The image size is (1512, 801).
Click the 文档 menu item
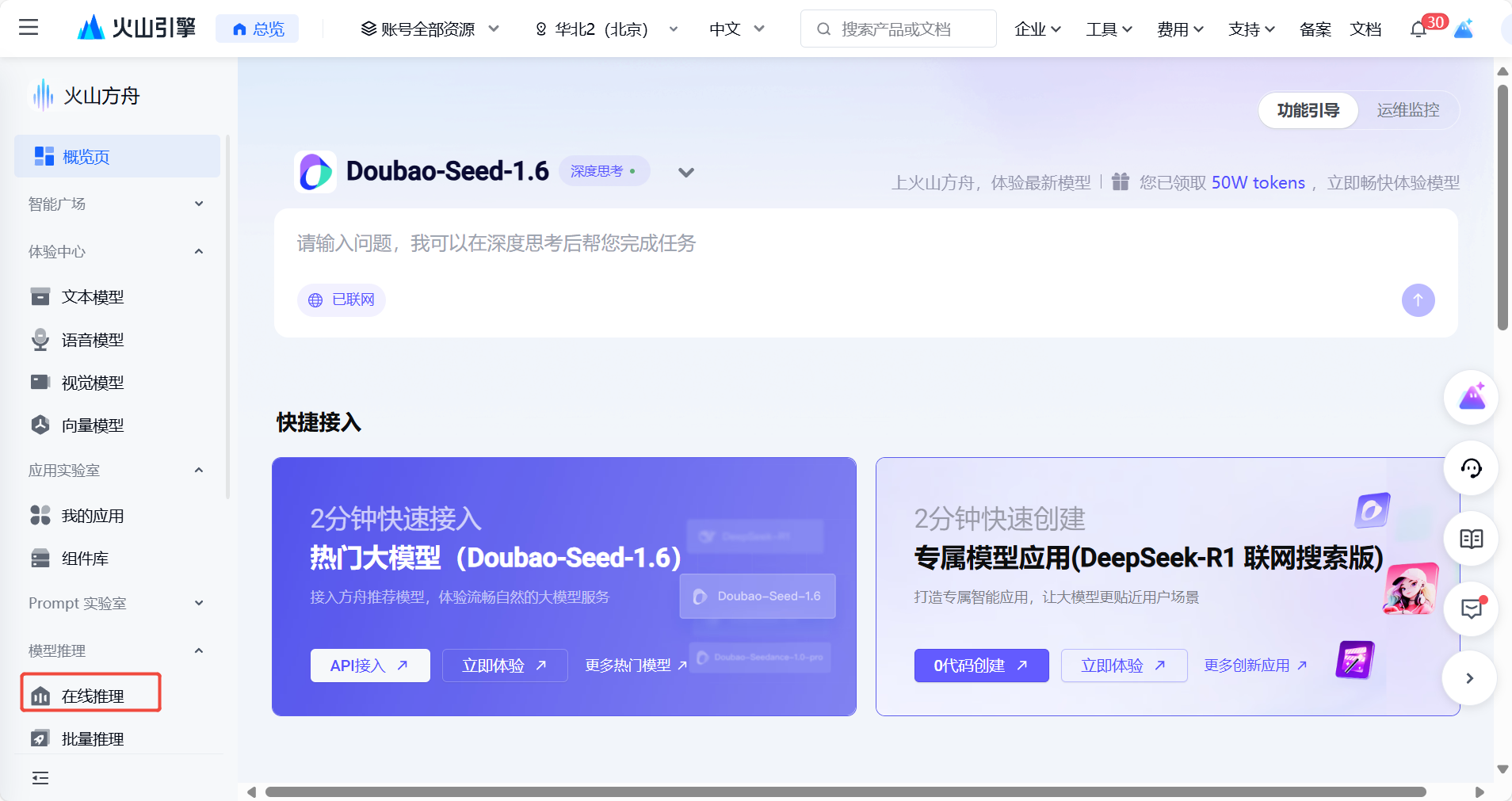tap(1365, 29)
